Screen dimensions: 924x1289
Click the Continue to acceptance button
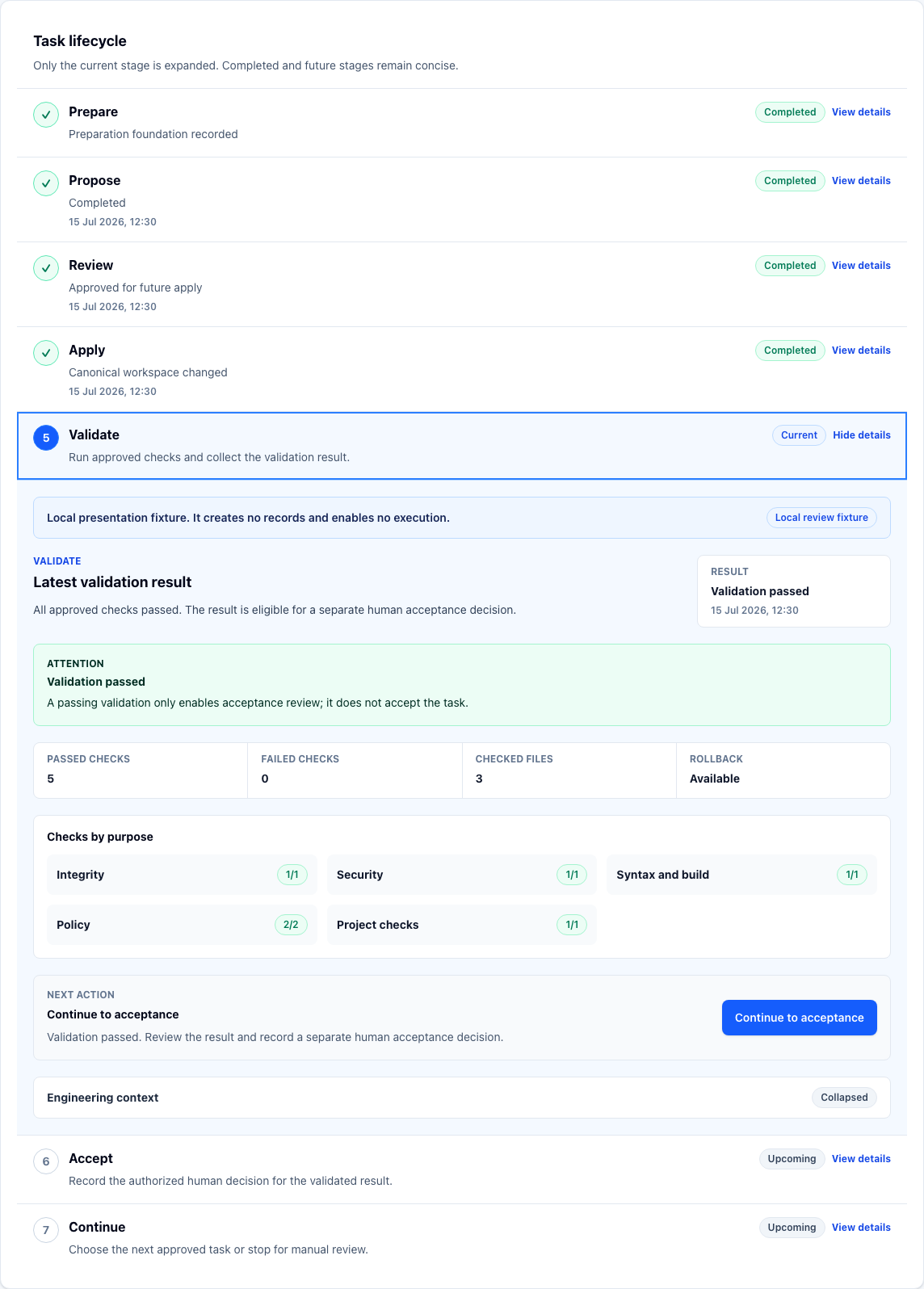(800, 1018)
